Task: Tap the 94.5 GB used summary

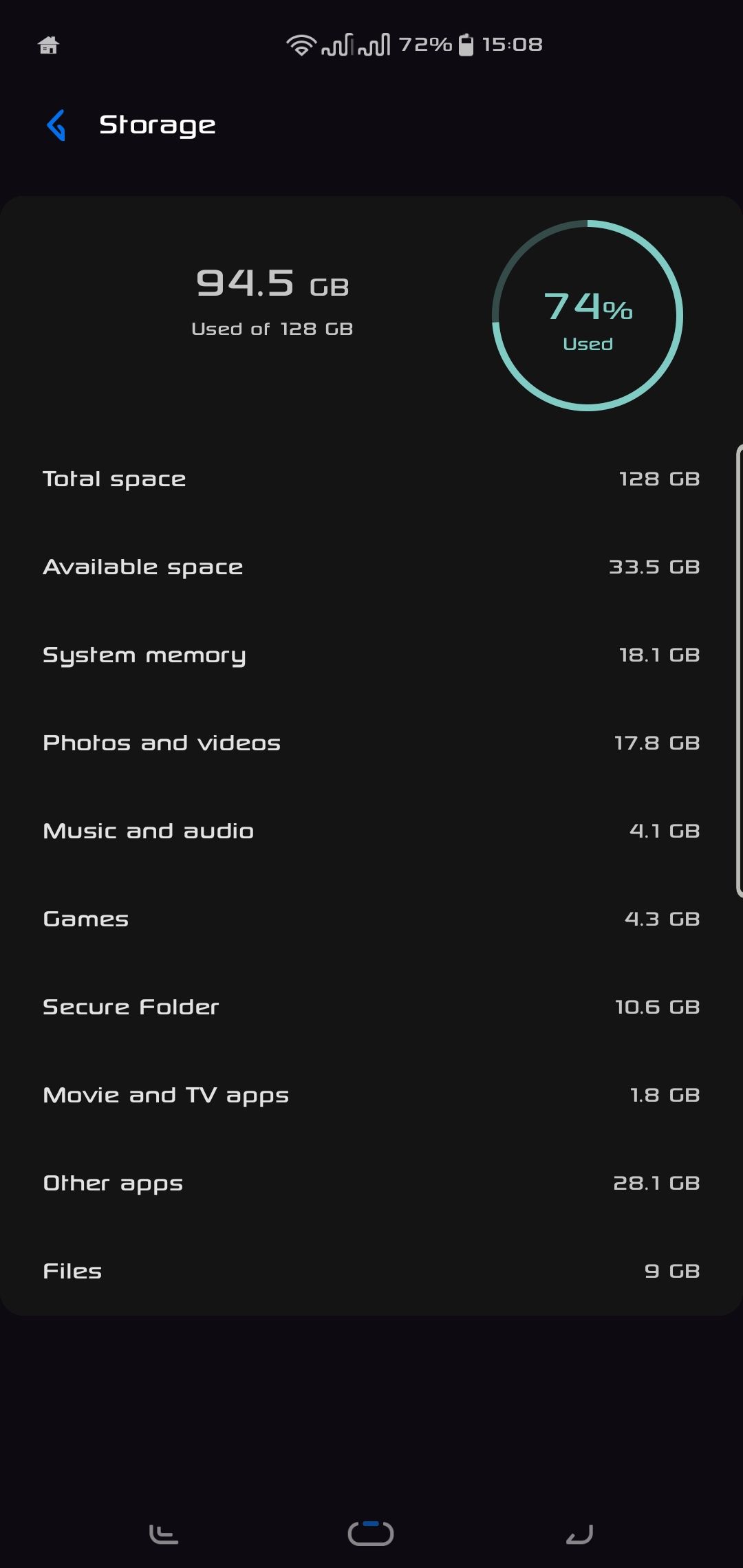Action: tap(272, 301)
